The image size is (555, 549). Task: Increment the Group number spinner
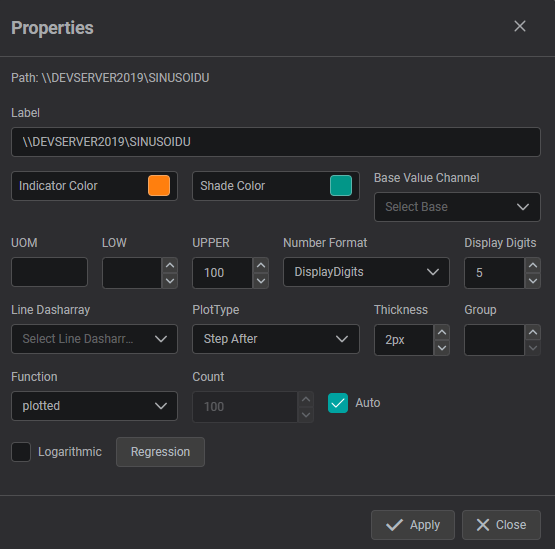point(533,332)
